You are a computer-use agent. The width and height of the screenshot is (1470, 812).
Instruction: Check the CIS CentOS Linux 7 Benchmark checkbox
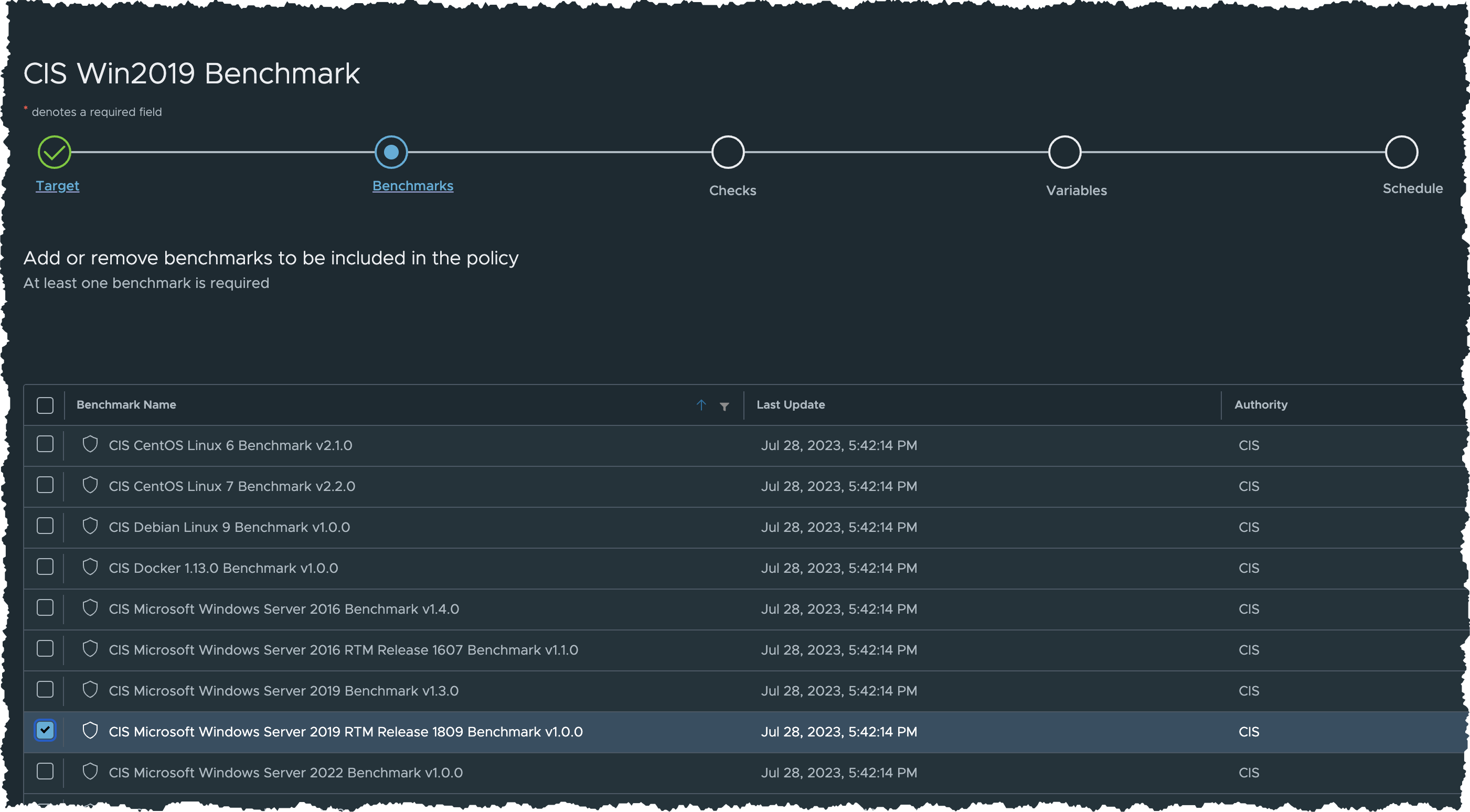point(45,486)
